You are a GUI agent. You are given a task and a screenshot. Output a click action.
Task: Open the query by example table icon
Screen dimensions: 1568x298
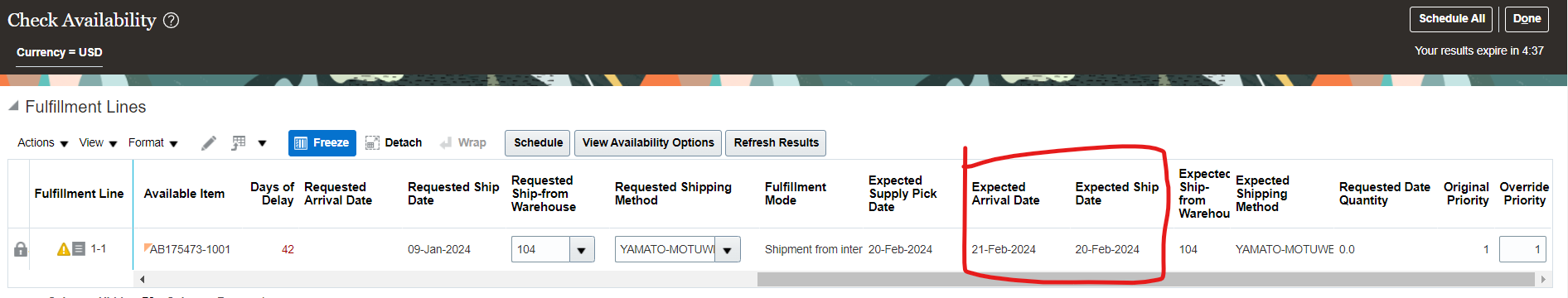[239, 143]
